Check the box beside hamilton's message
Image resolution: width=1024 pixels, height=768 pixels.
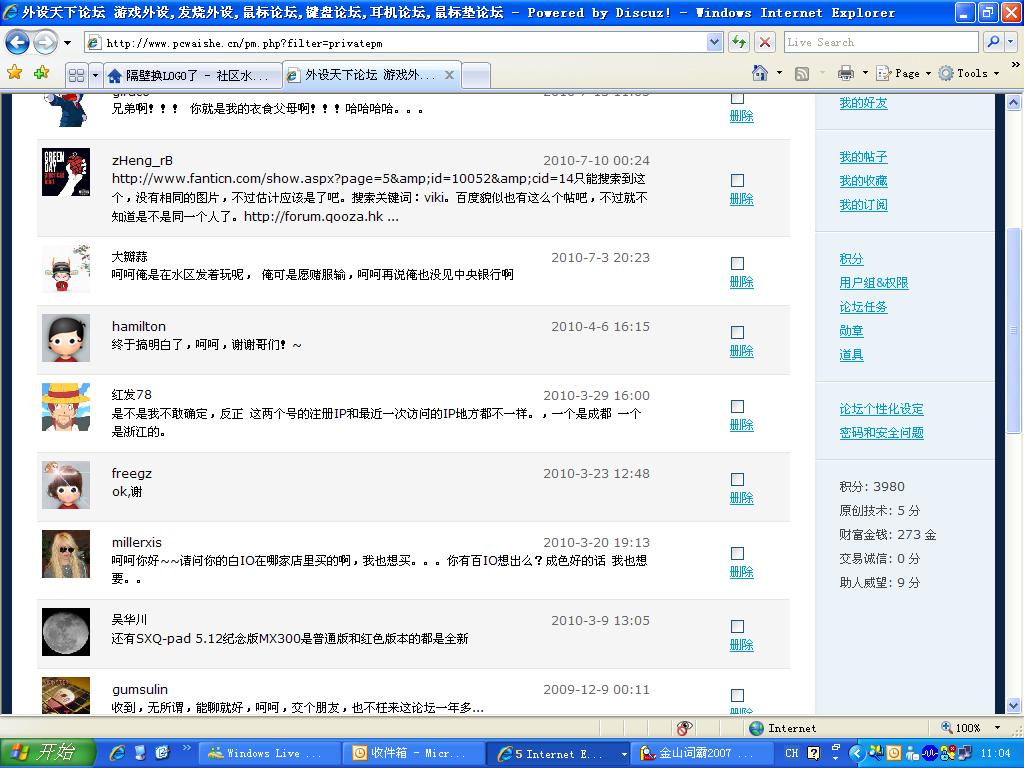(737, 332)
